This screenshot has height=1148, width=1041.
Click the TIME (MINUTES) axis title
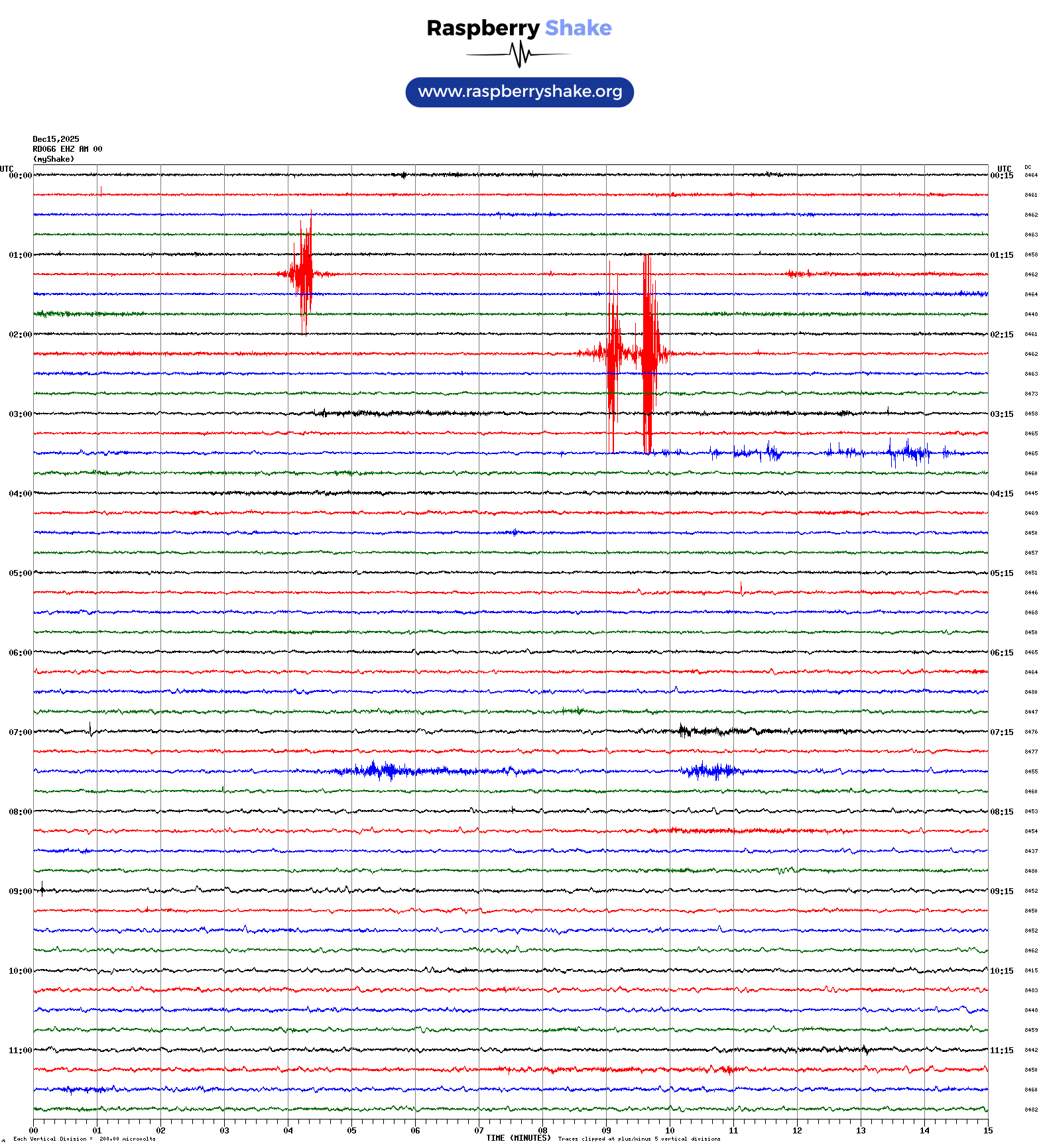click(x=518, y=1138)
